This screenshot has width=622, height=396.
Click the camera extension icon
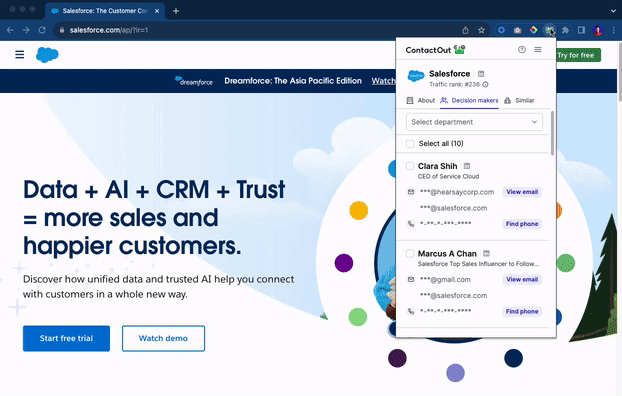(x=517, y=30)
